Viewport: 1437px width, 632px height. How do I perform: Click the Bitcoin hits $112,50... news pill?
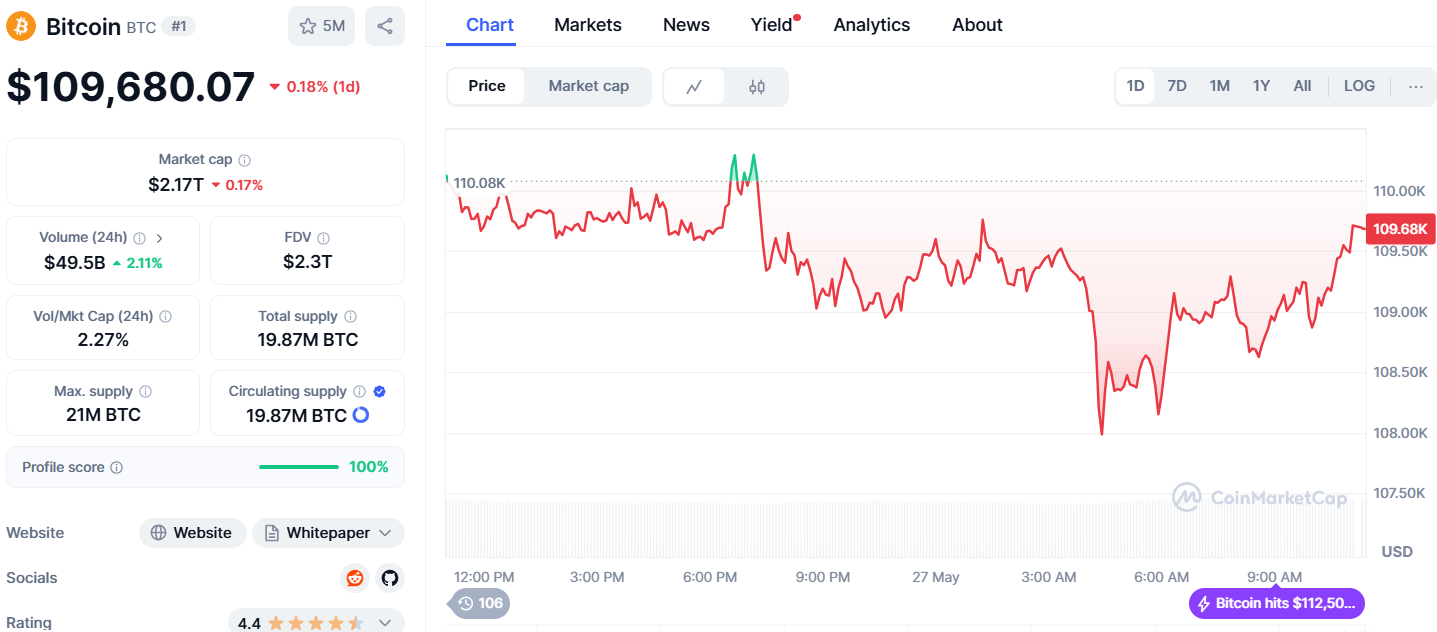click(x=1277, y=603)
